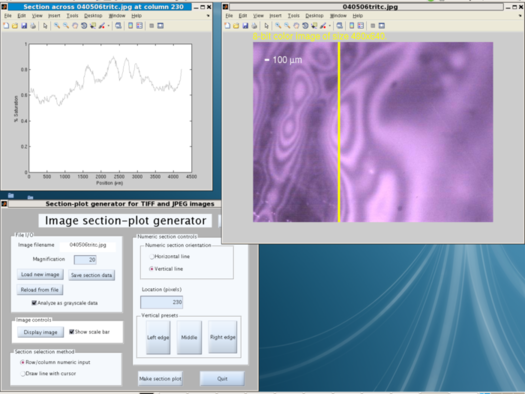Click Save icon in 040506tritc.jpg figure toolbar
Screen dimensions: 525x394
click(245, 26)
